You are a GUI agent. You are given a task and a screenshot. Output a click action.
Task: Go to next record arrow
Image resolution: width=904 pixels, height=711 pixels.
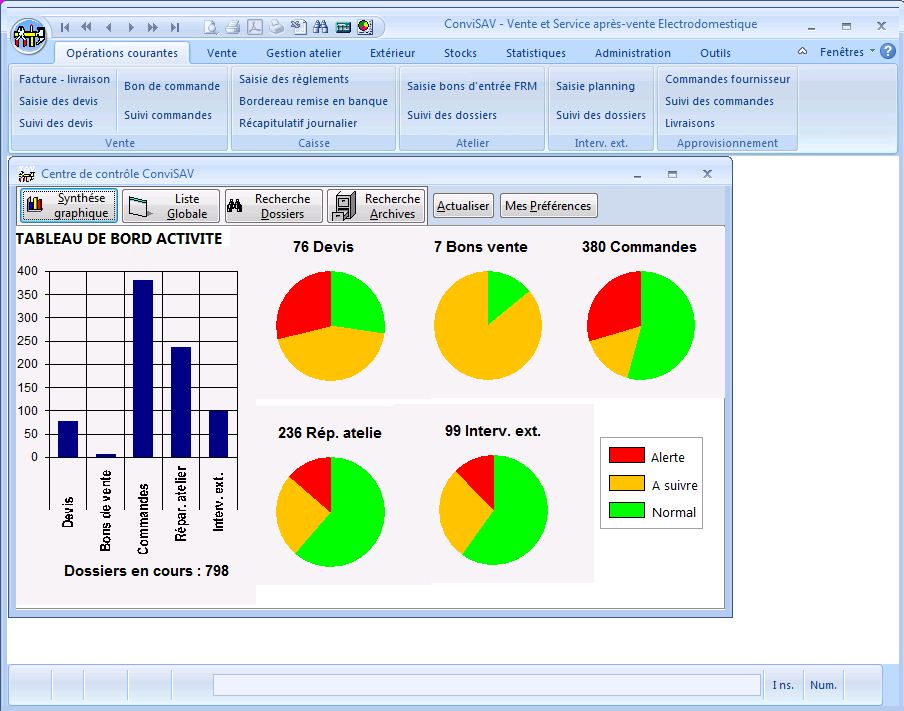[131, 27]
